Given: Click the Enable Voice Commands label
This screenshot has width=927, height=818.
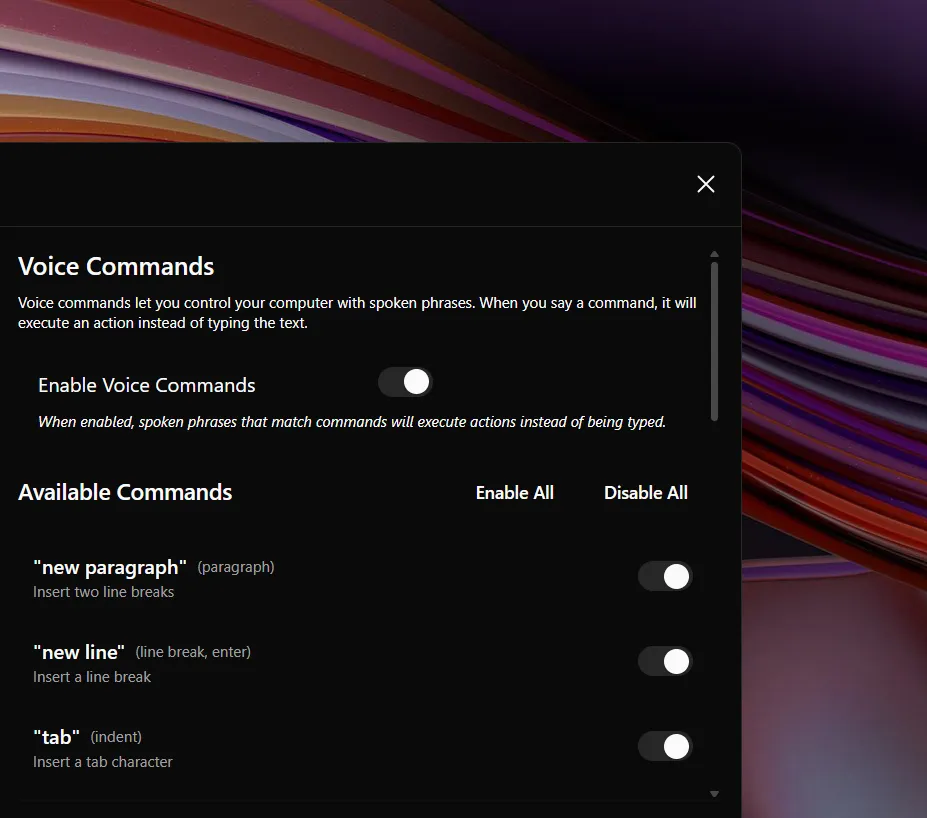Looking at the screenshot, I should [x=147, y=385].
